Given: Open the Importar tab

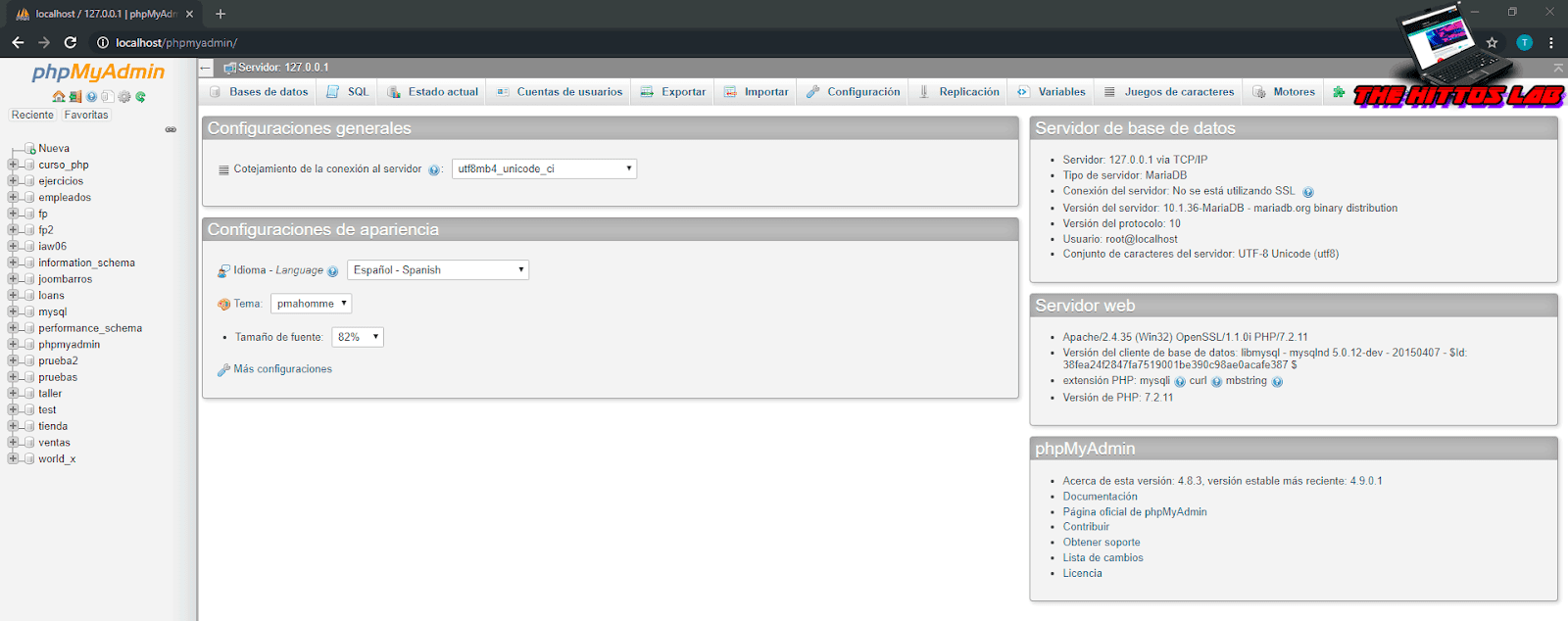Looking at the screenshot, I should click(756, 92).
